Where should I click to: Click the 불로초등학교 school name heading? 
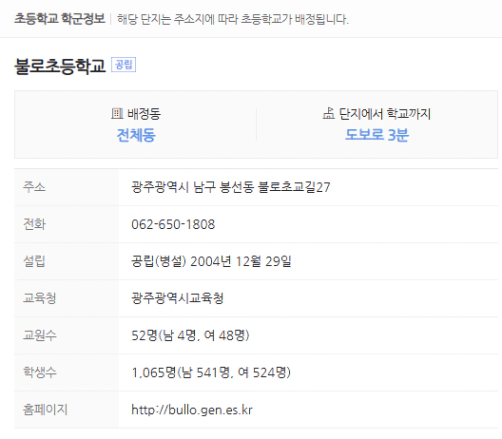(60, 66)
